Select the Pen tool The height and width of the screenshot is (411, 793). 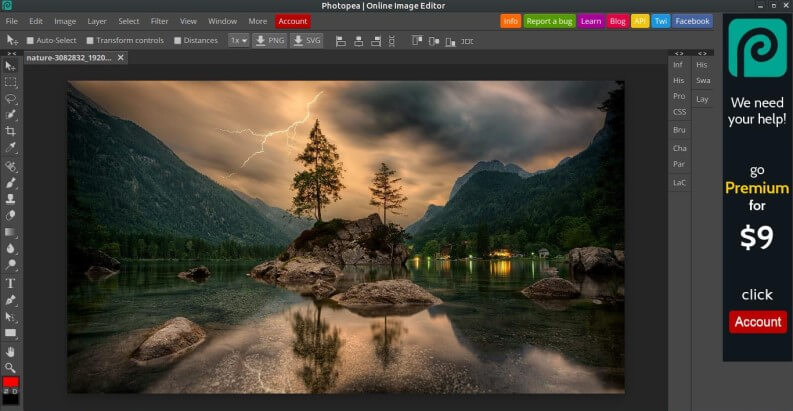tap(10, 300)
